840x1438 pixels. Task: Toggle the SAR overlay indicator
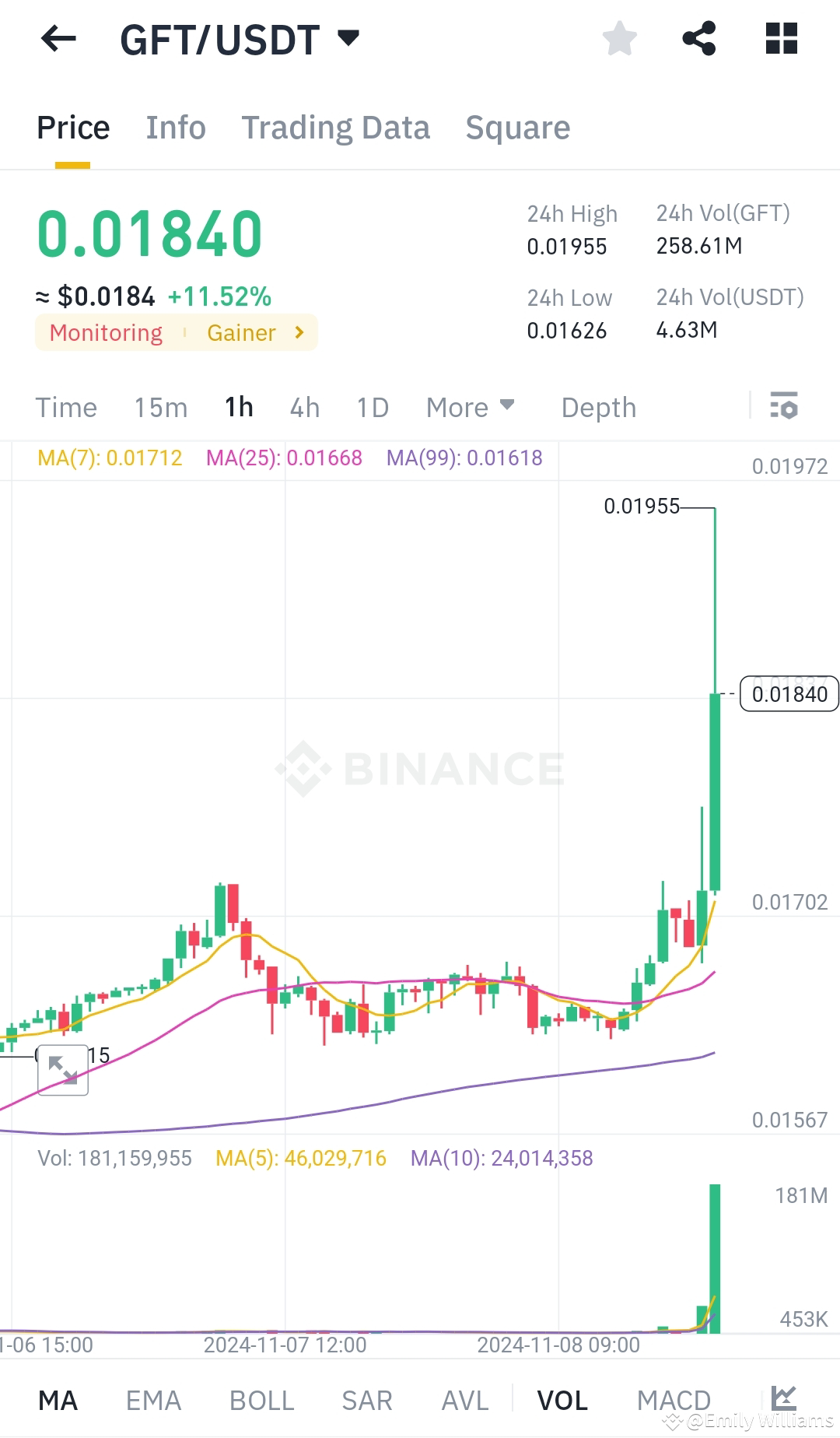click(x=366, y=1398)
